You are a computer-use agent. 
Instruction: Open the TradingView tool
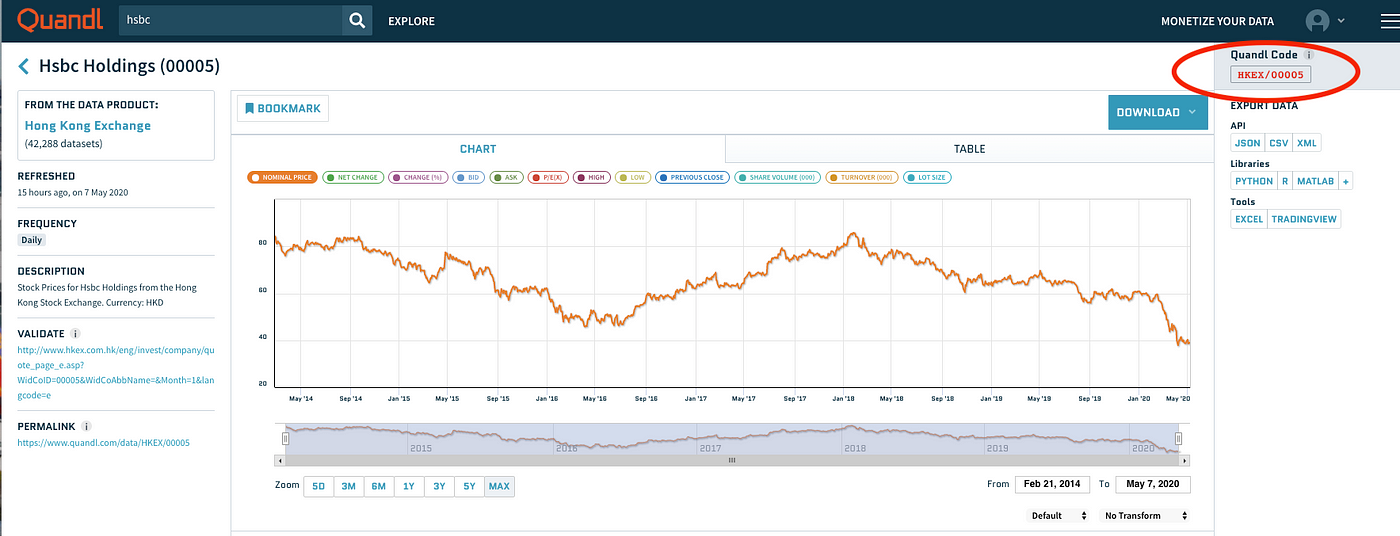tap(1304, 219)
